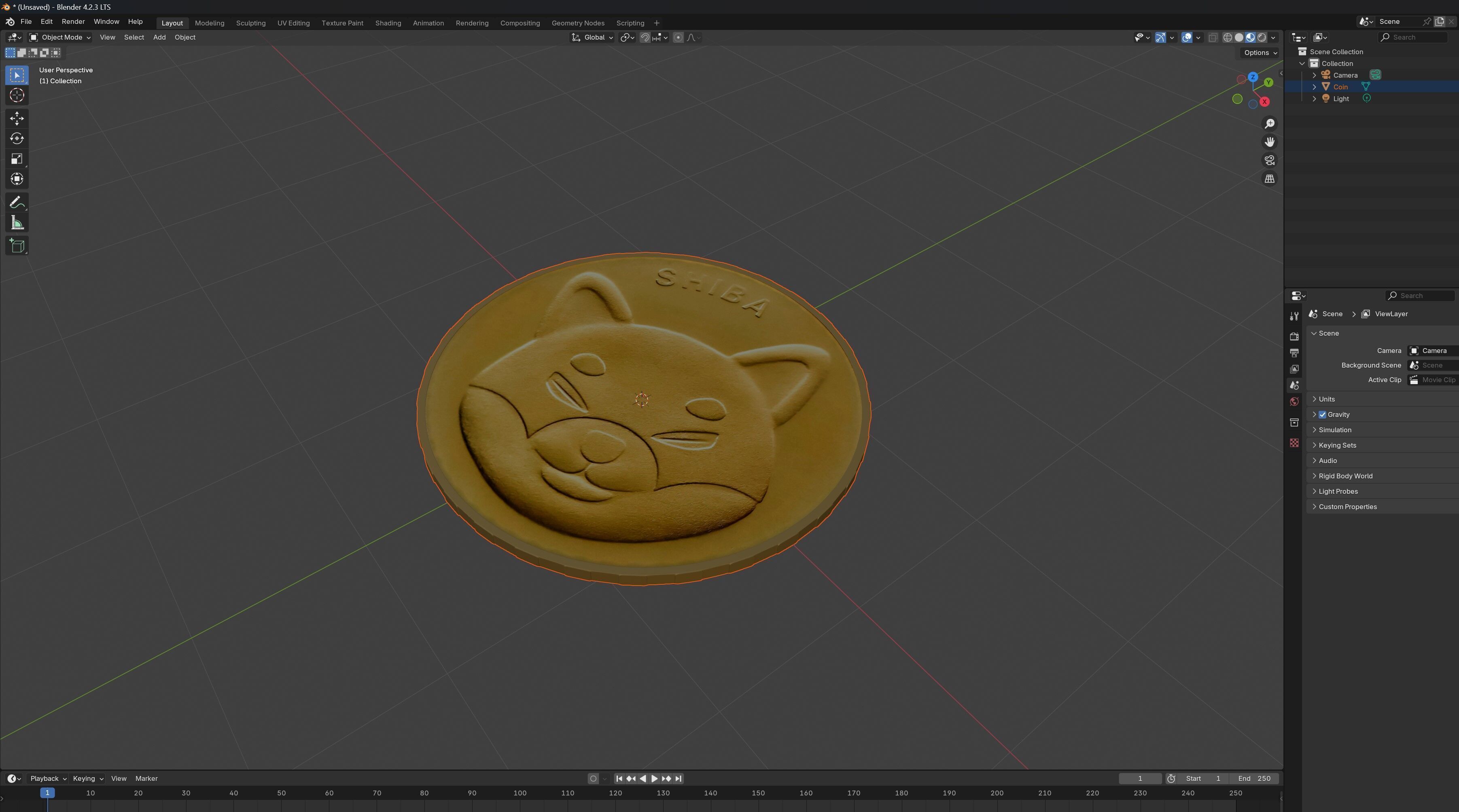Activate the Measure tool
The width and height of the screenshot is (1459, 812).
pos(17,223)
